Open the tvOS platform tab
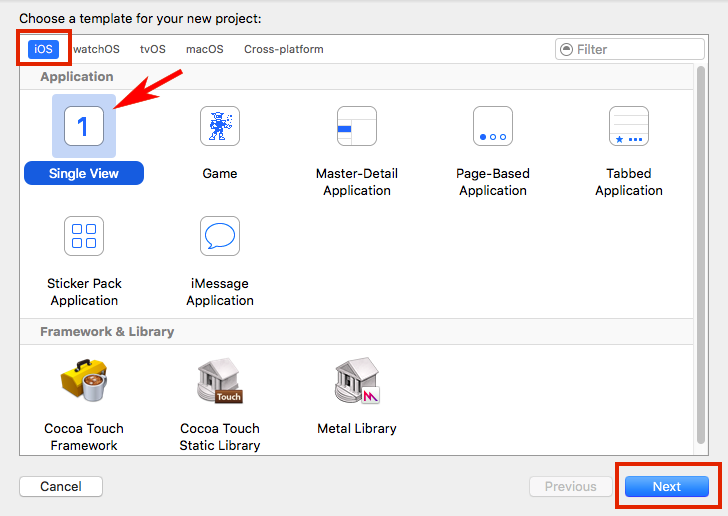 153,49
